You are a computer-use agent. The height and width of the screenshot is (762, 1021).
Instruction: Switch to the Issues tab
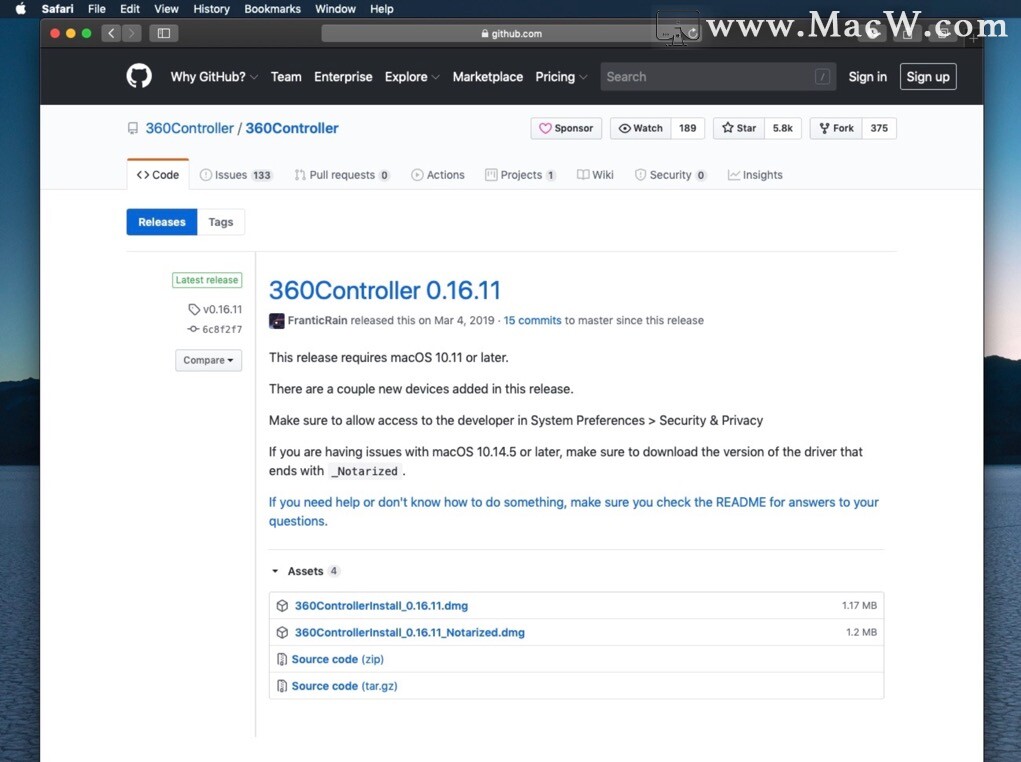pos(236,175)
